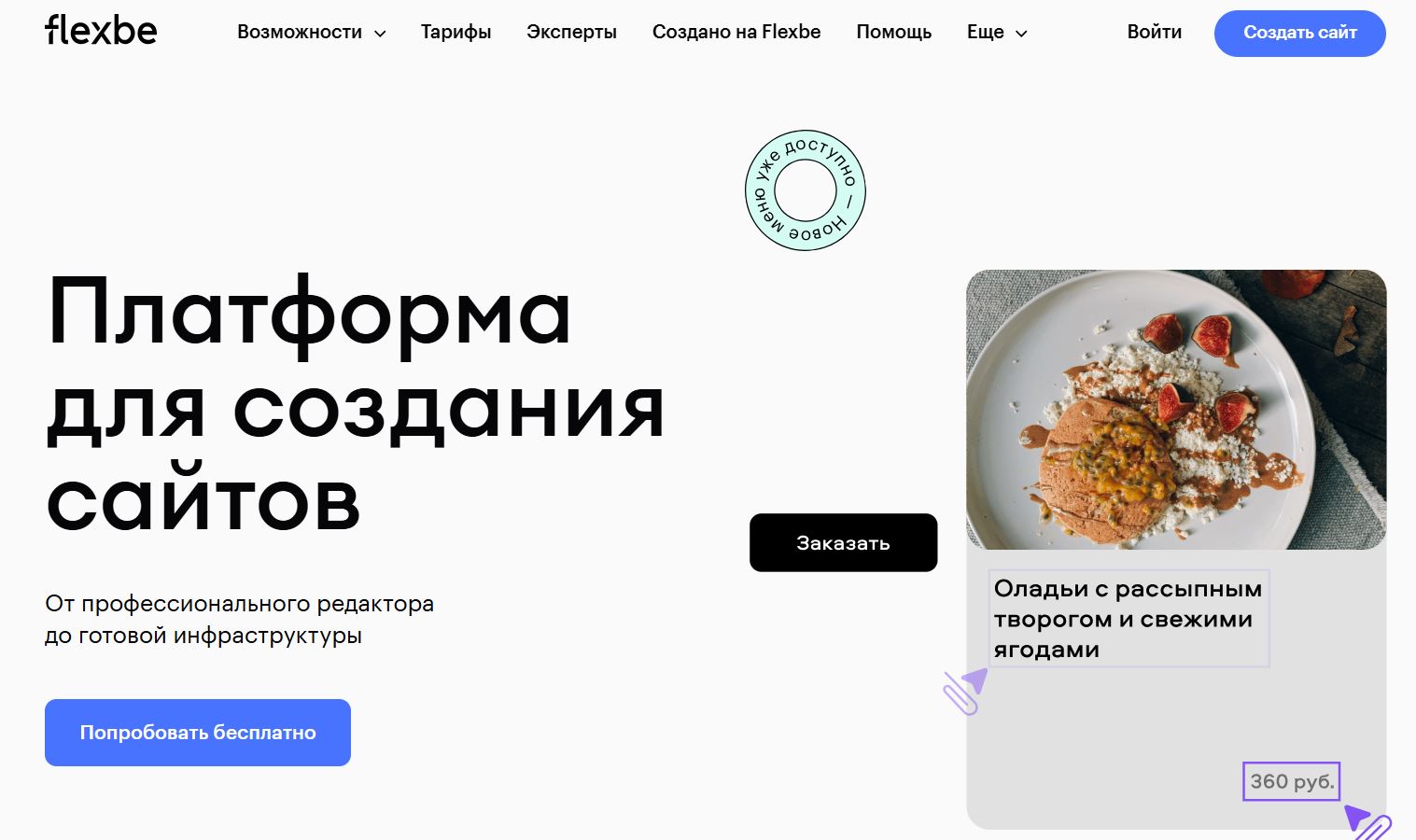Select the pancake dish photo
This screenshot has width=1416, height=840.
[x=1176, y=410]
